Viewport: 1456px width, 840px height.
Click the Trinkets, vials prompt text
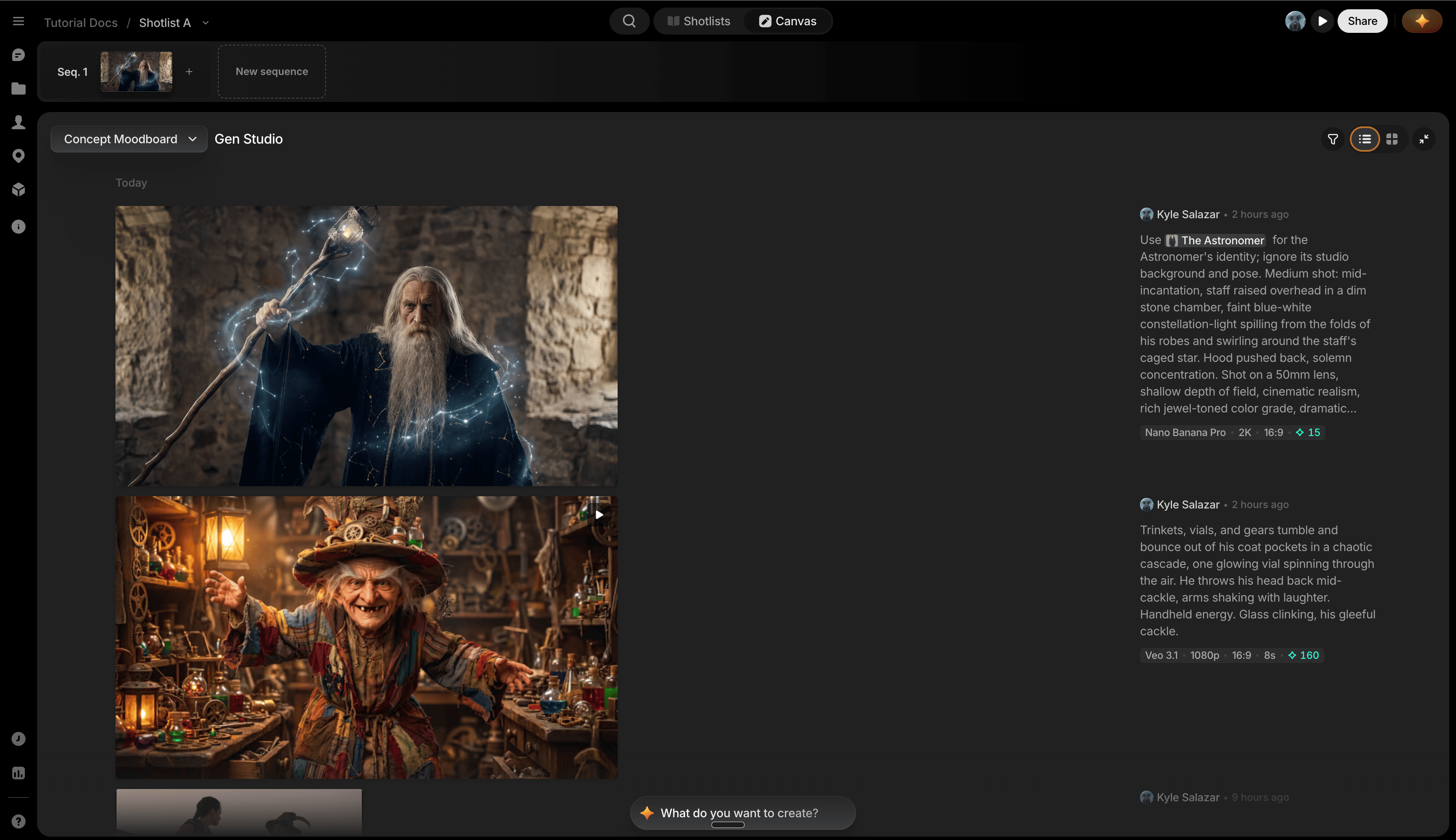(1258, 581)
